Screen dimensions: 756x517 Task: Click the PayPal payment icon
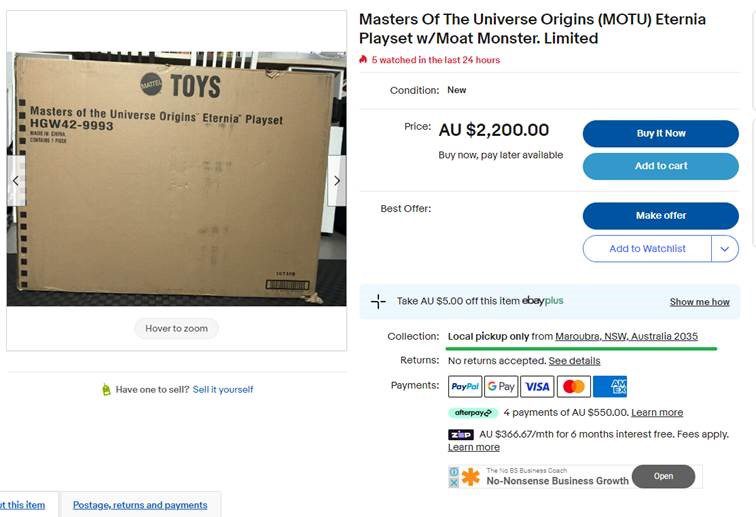pos(465,386)
